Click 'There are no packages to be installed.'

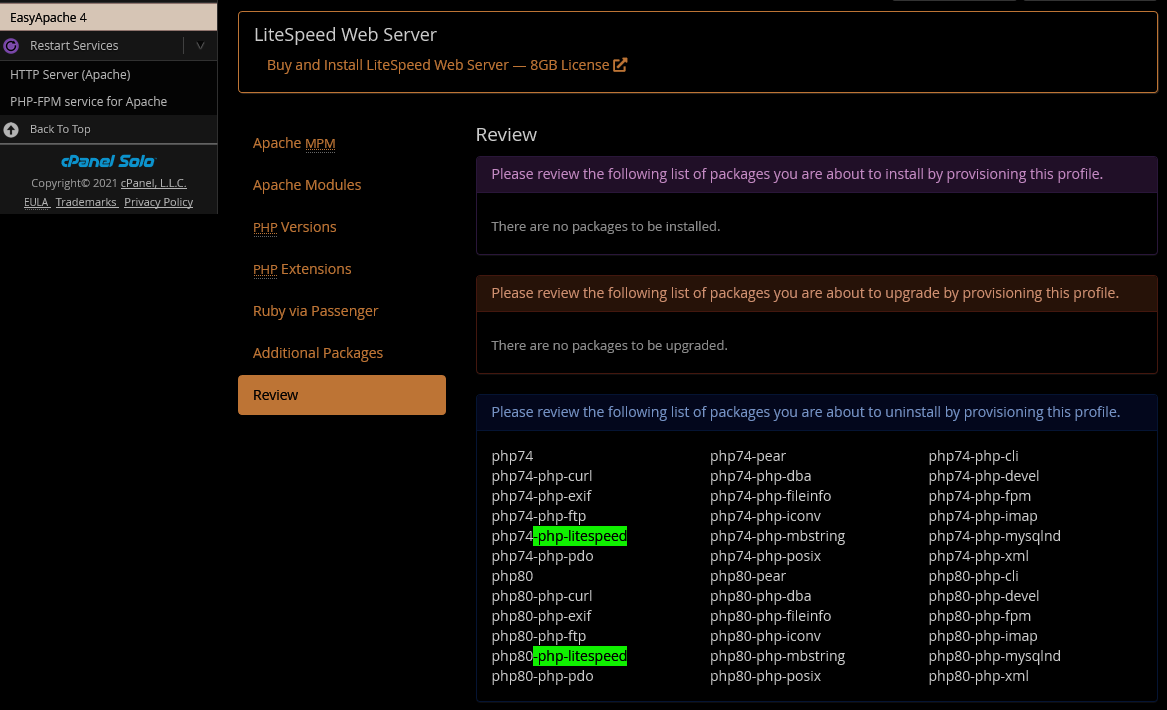tap(606, 226)
